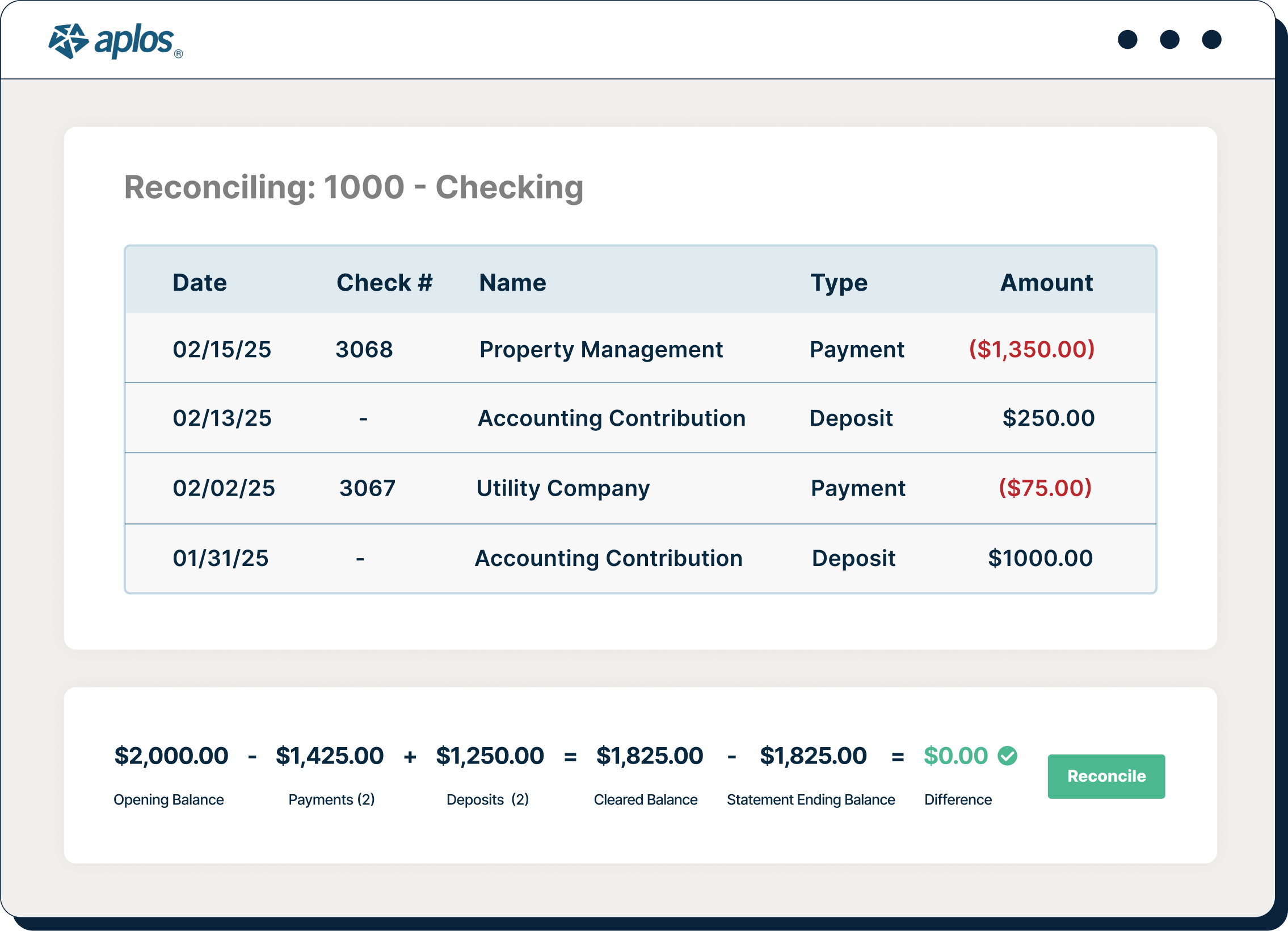This screenshot has height=931, width=1288.
Task: Sort the table by Amount column
Action: [1046, 282]
